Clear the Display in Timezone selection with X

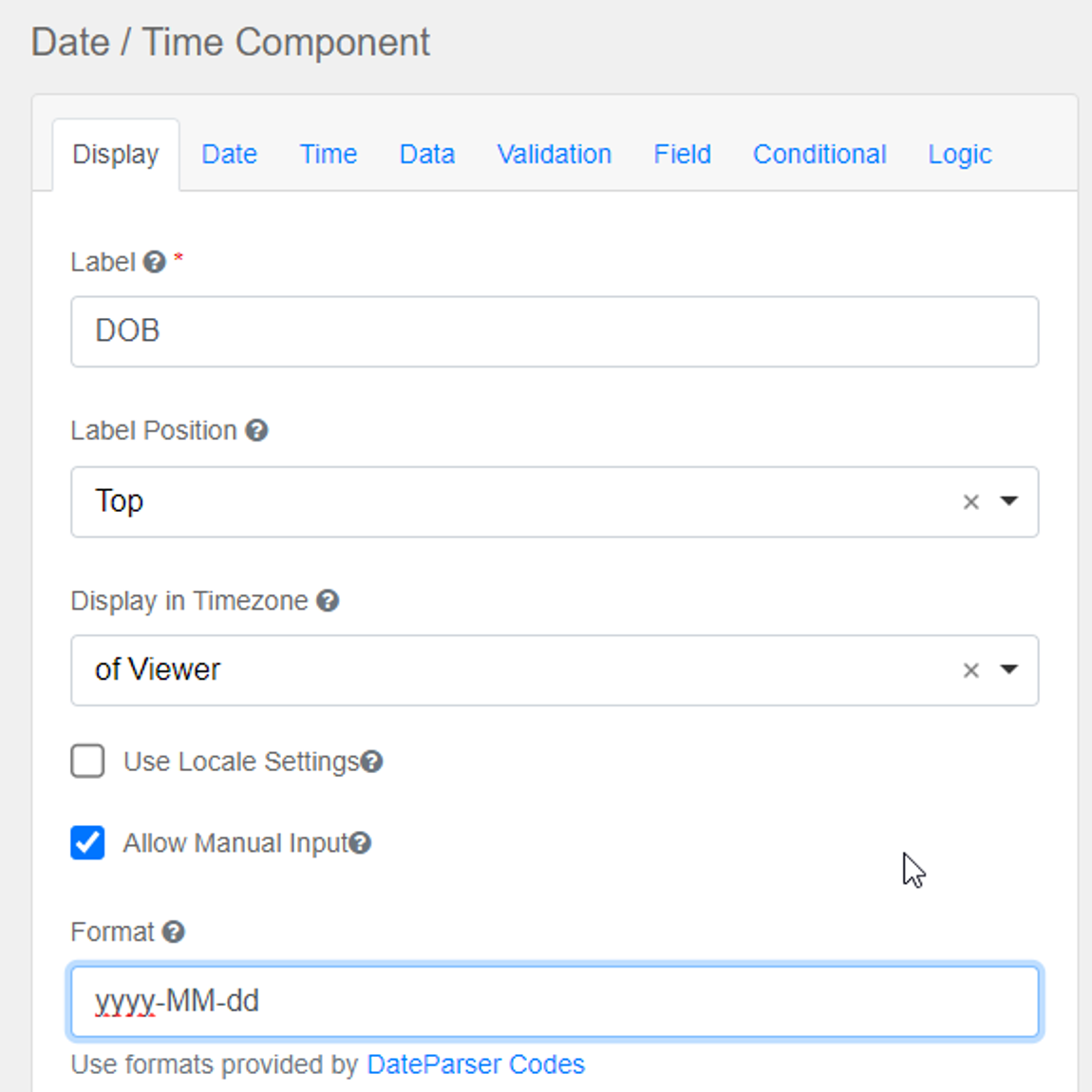point(970,671)
